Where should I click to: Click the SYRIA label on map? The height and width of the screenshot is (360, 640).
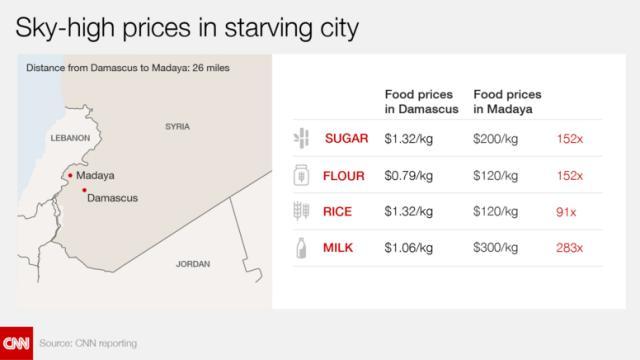click(177, 127)
